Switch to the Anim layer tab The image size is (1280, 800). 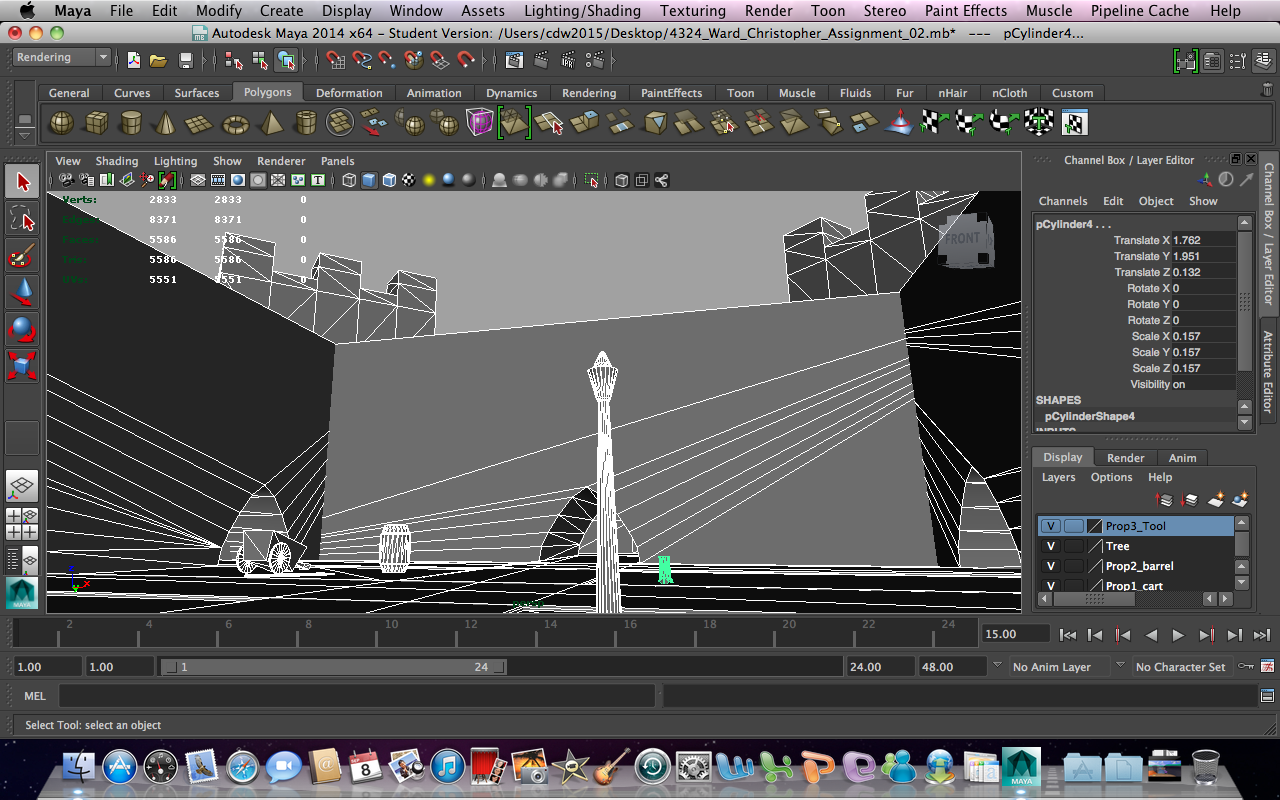1182,458
